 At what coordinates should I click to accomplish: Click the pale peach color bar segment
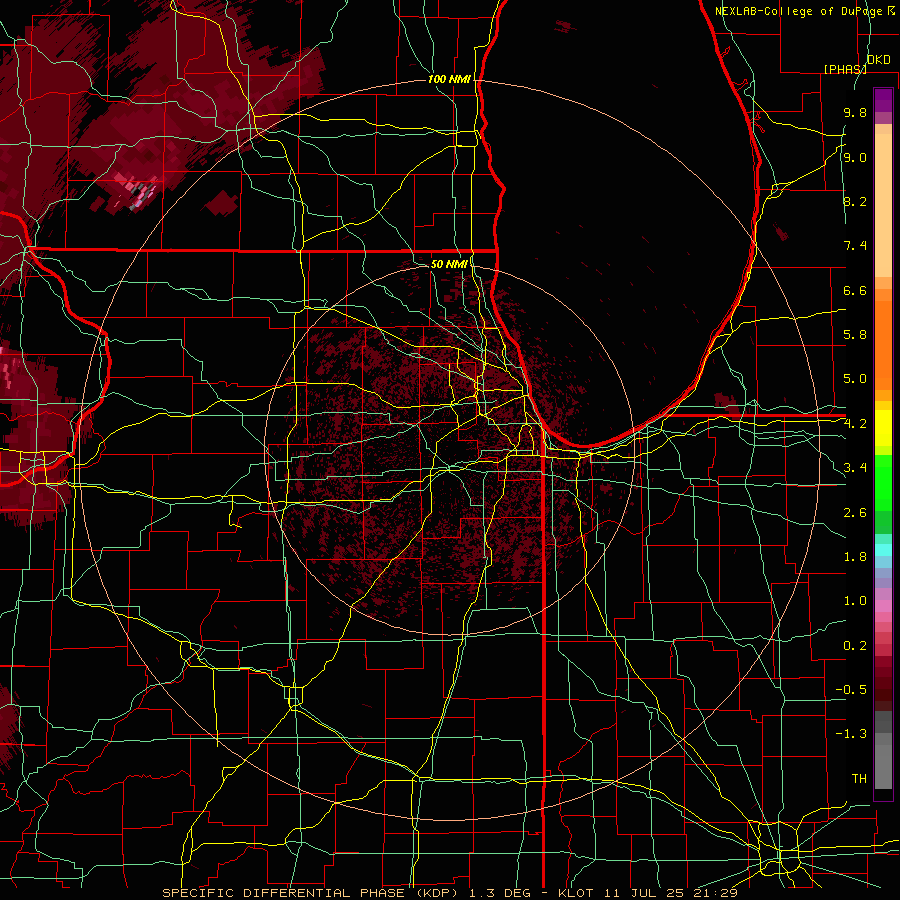(x=883, y=205)
